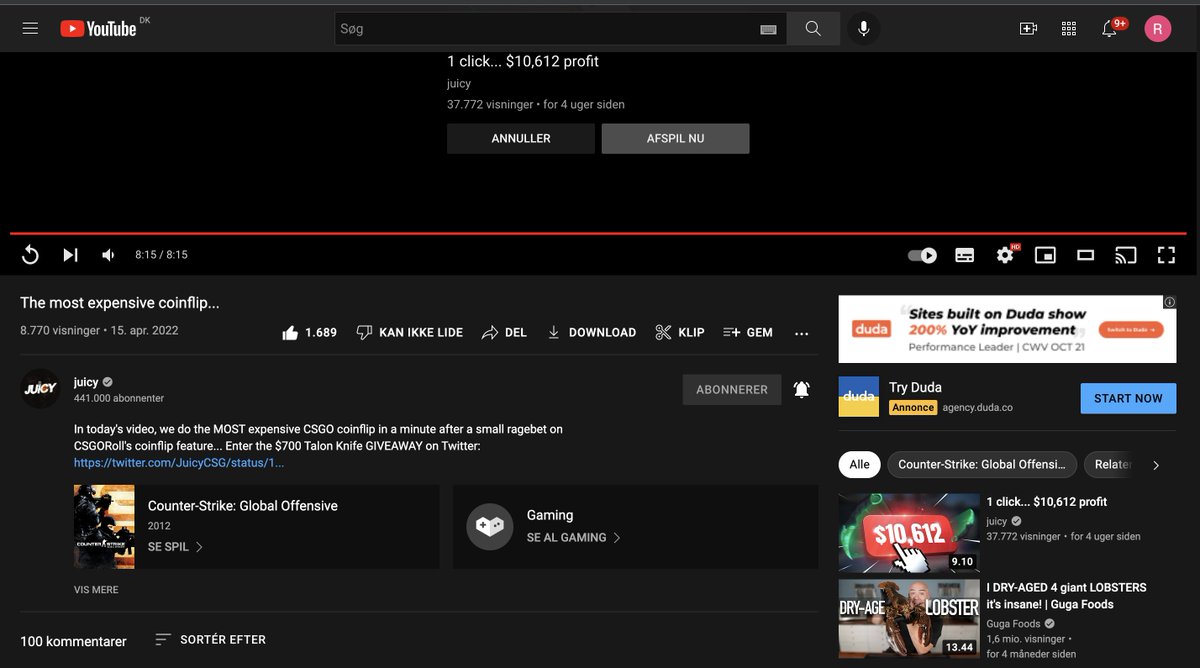Open the hamburger guide menu
The image size is (1200, 668).
tap(30, 29)
